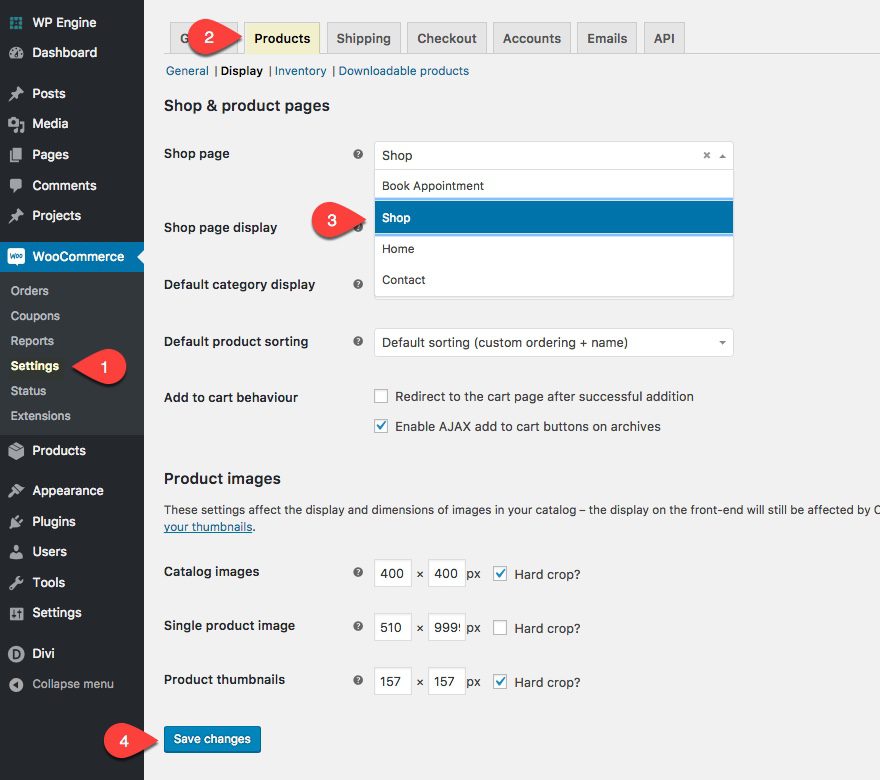This screenshot has height=780, width=880.
Task: Click the Catalog images width field
Action: 392,574
